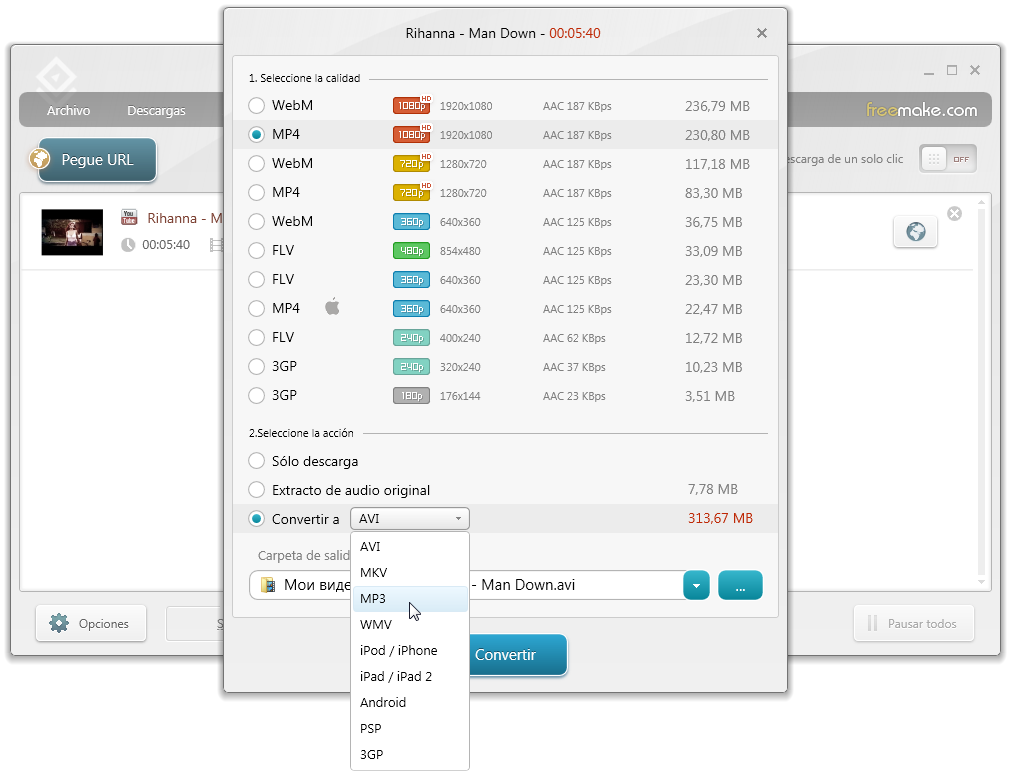Select 3GP in the format dropdown list
The width and height of the screenshot is (1012, 780).
(410, 754)
